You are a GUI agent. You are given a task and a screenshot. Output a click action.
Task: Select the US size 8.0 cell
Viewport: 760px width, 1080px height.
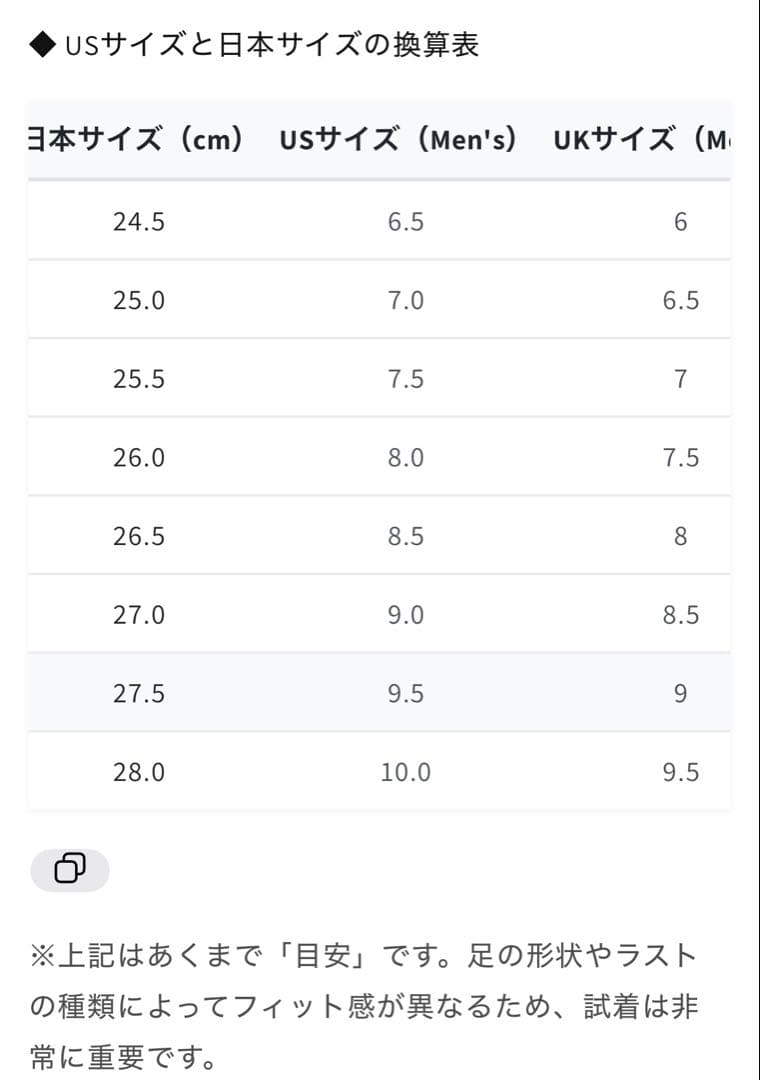click(x=406, y=458)
